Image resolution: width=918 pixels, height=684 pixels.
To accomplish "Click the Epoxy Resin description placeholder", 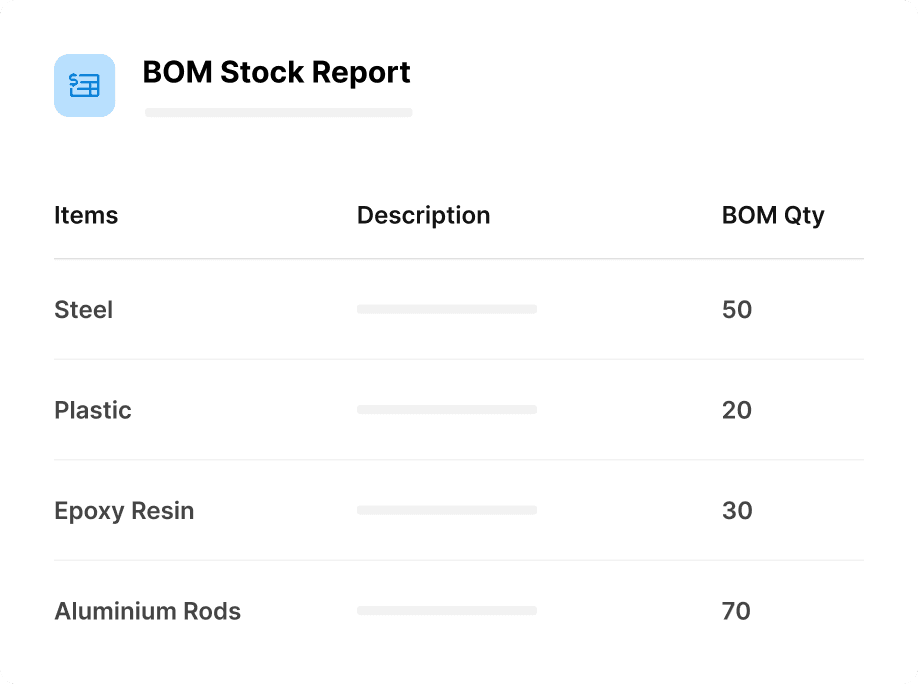I will click(x=446, y=510).
